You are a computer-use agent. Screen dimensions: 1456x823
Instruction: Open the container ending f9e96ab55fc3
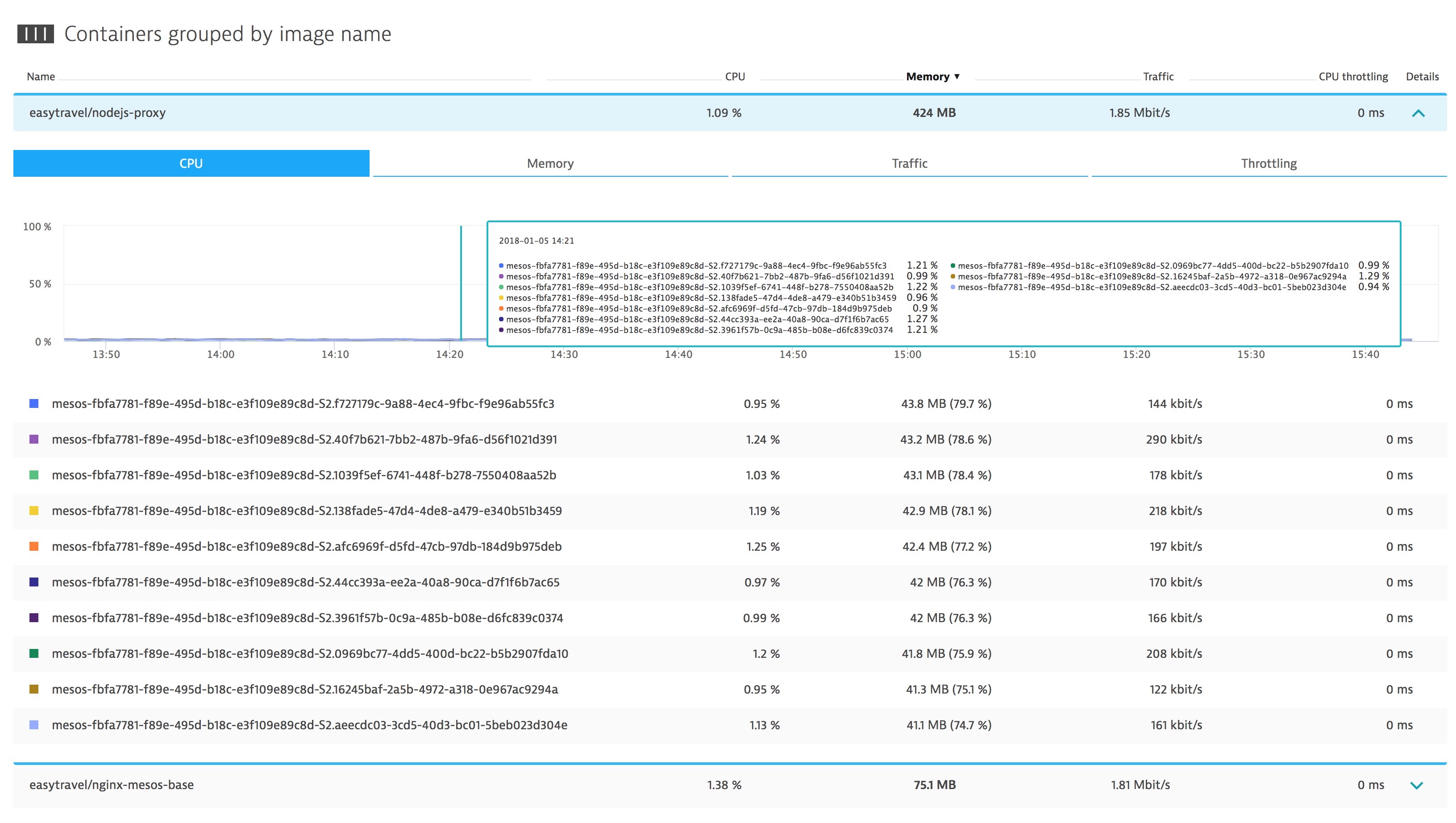pos(303,403)
